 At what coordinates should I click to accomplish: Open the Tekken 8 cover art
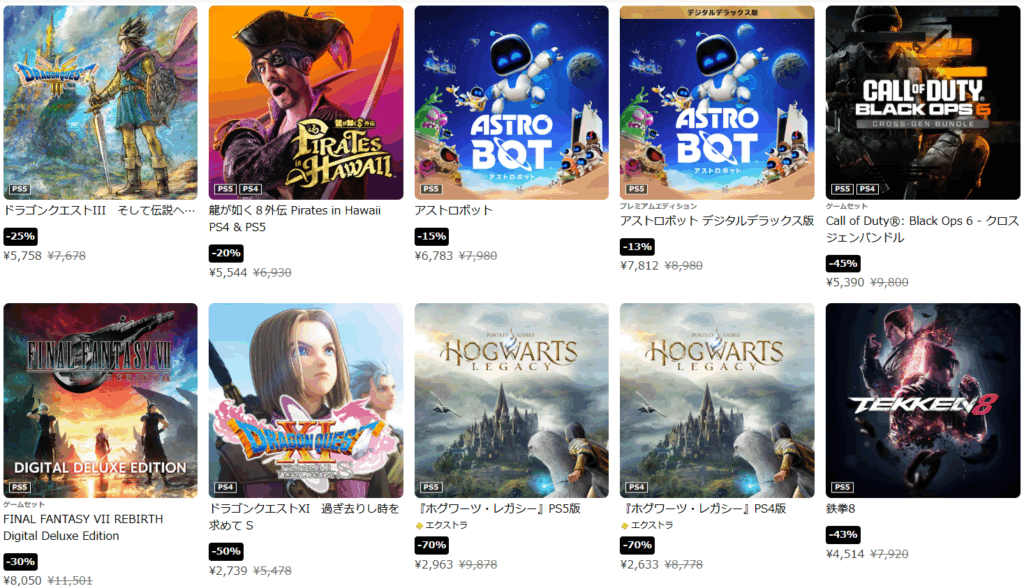923,400
